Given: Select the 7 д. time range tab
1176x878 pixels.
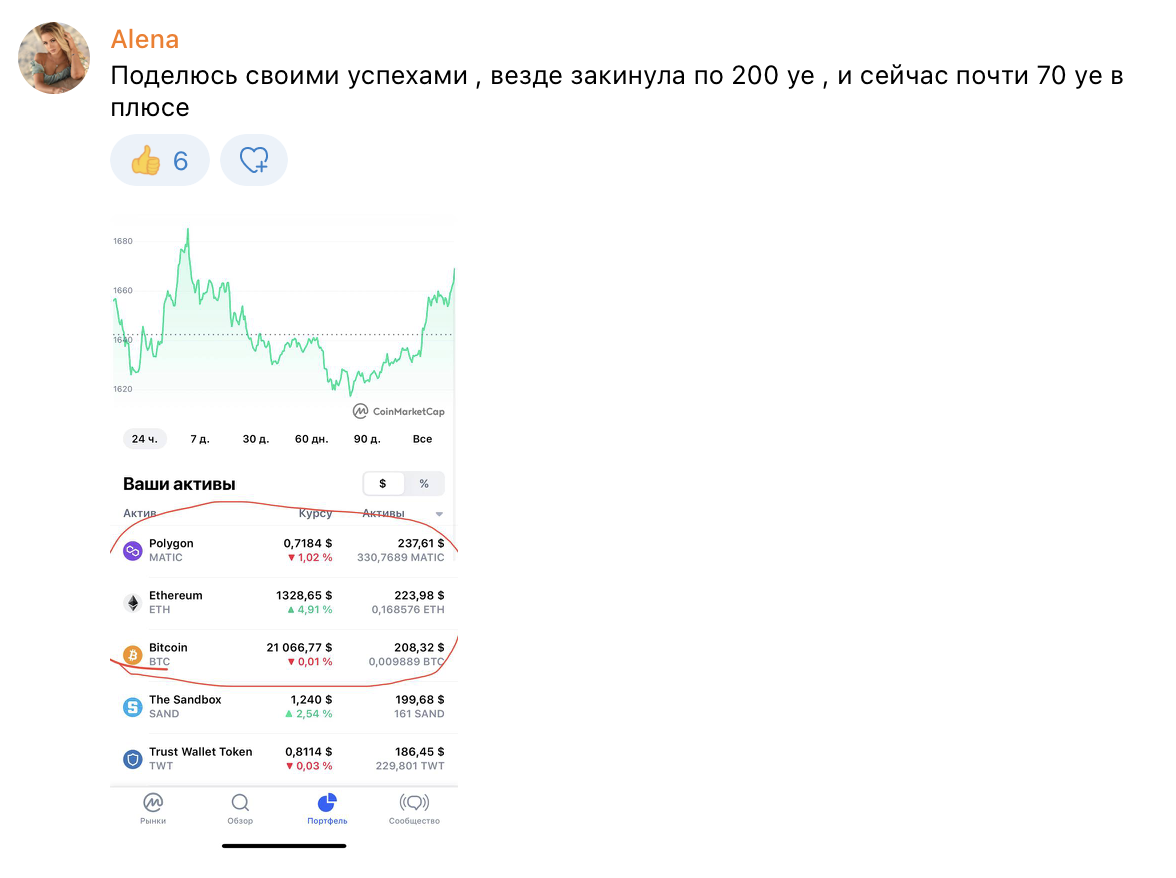Looking at the screenshot, I should point(200,439).
